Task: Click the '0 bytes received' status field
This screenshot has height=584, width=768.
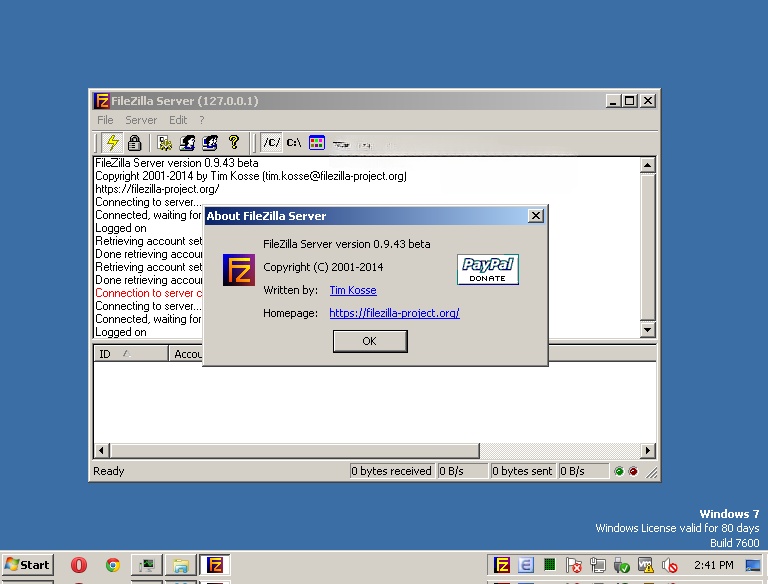Action: [x=391, y=471]
